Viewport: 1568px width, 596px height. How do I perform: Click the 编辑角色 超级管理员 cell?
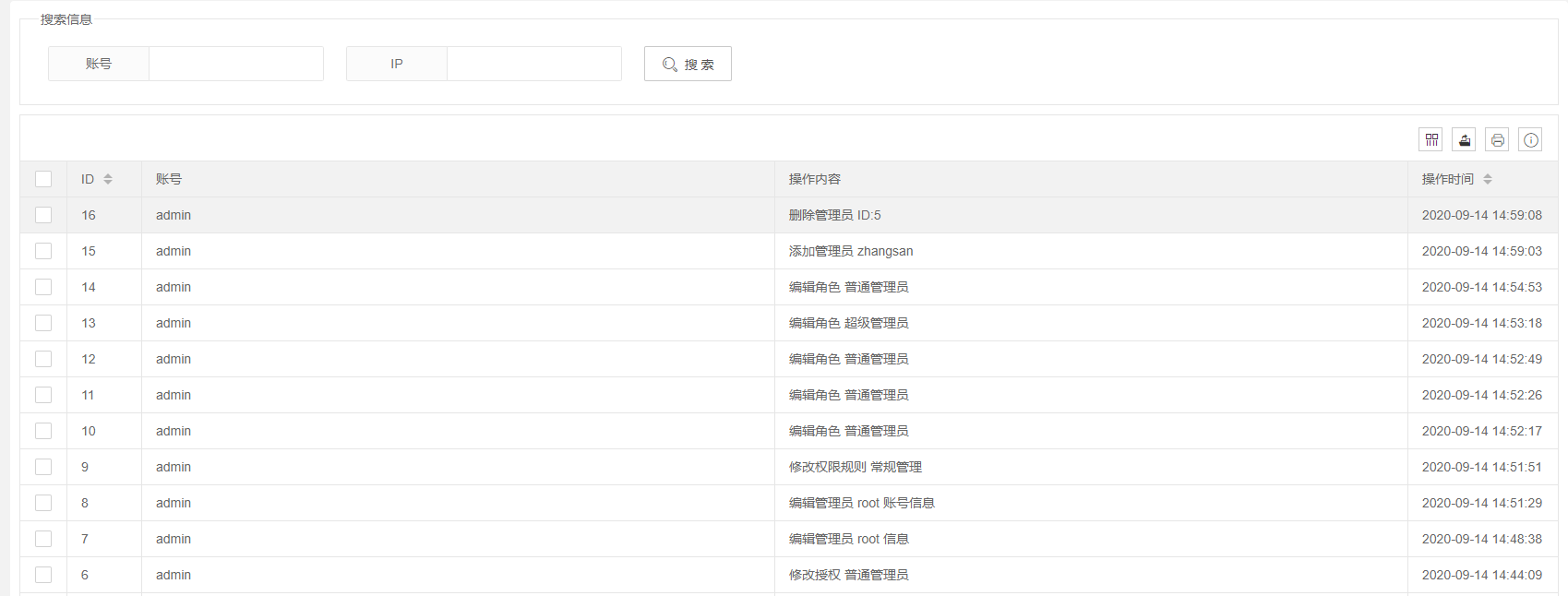(x=1091, y=323)
